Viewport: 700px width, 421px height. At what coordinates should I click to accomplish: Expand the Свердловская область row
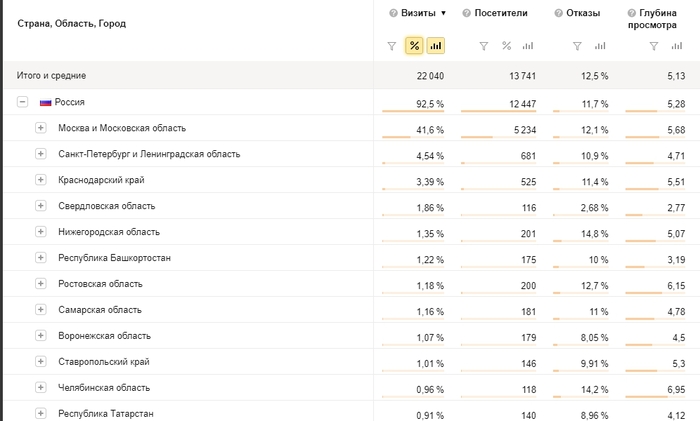click(x=41, y=206)
